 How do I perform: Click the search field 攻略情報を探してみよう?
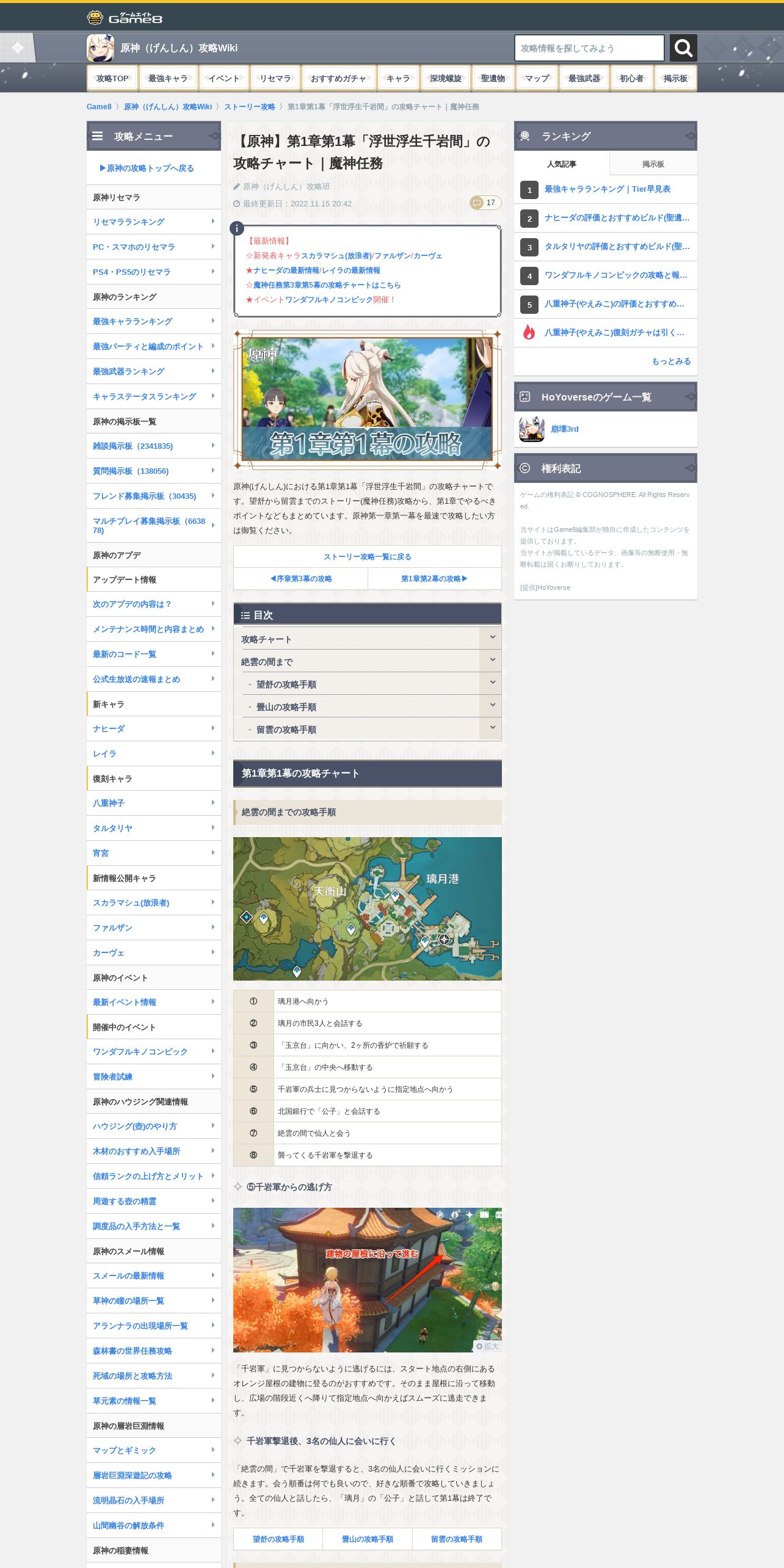(x=589, y=48)
